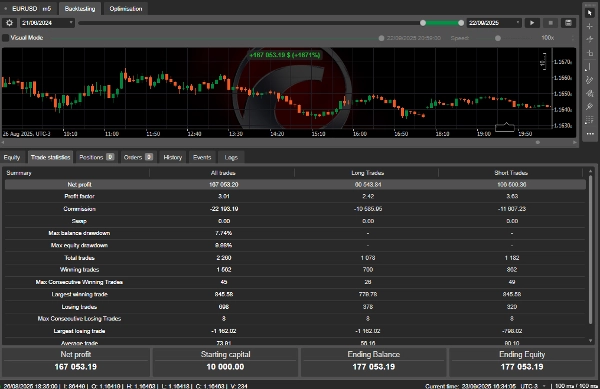Click statistics table scroll down arrow
This screenshot has height=389, width=600.
(x=590, y=340)
